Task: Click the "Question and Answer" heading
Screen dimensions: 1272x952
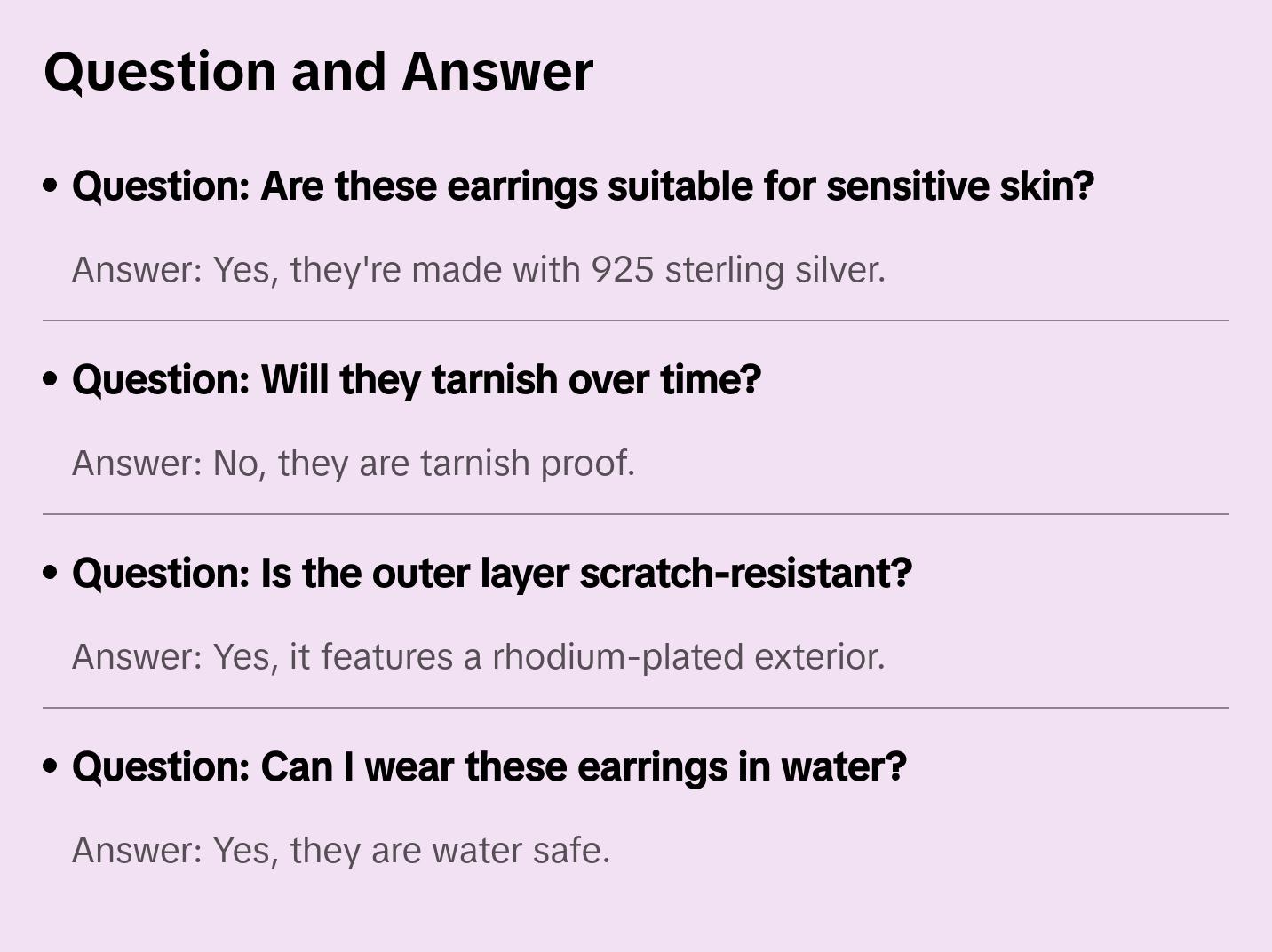Action: [x=318, y=72]
